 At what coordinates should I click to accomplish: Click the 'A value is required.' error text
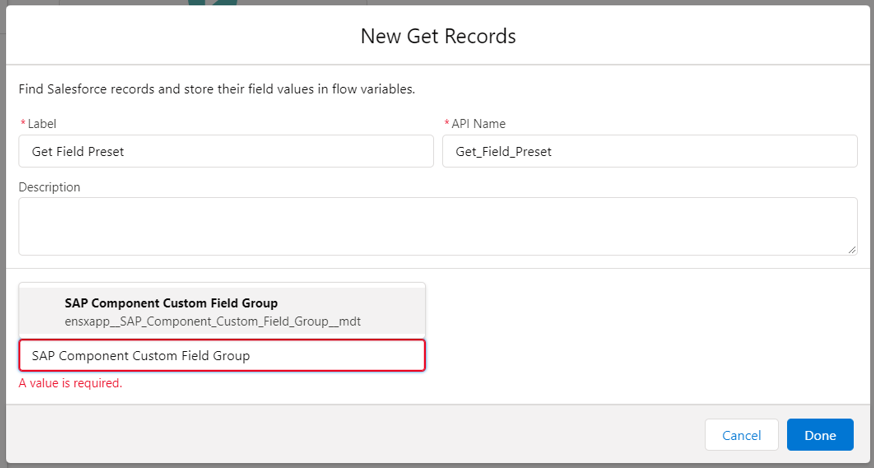click(70, 383)
